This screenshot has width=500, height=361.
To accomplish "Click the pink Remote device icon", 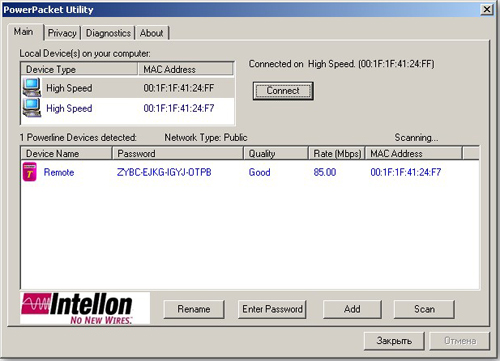I will pyautogui.click(x=30, y=172).
